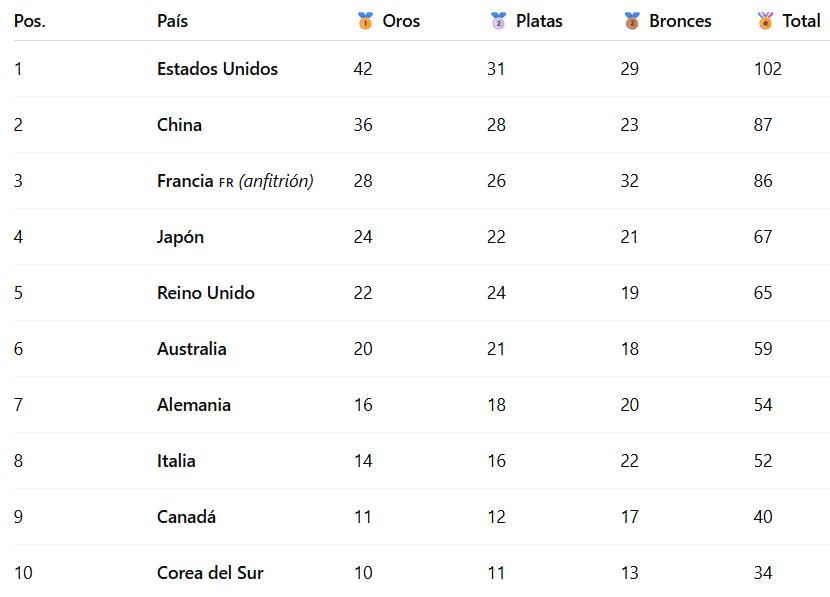Click the Japón row label

pos(180,237)
